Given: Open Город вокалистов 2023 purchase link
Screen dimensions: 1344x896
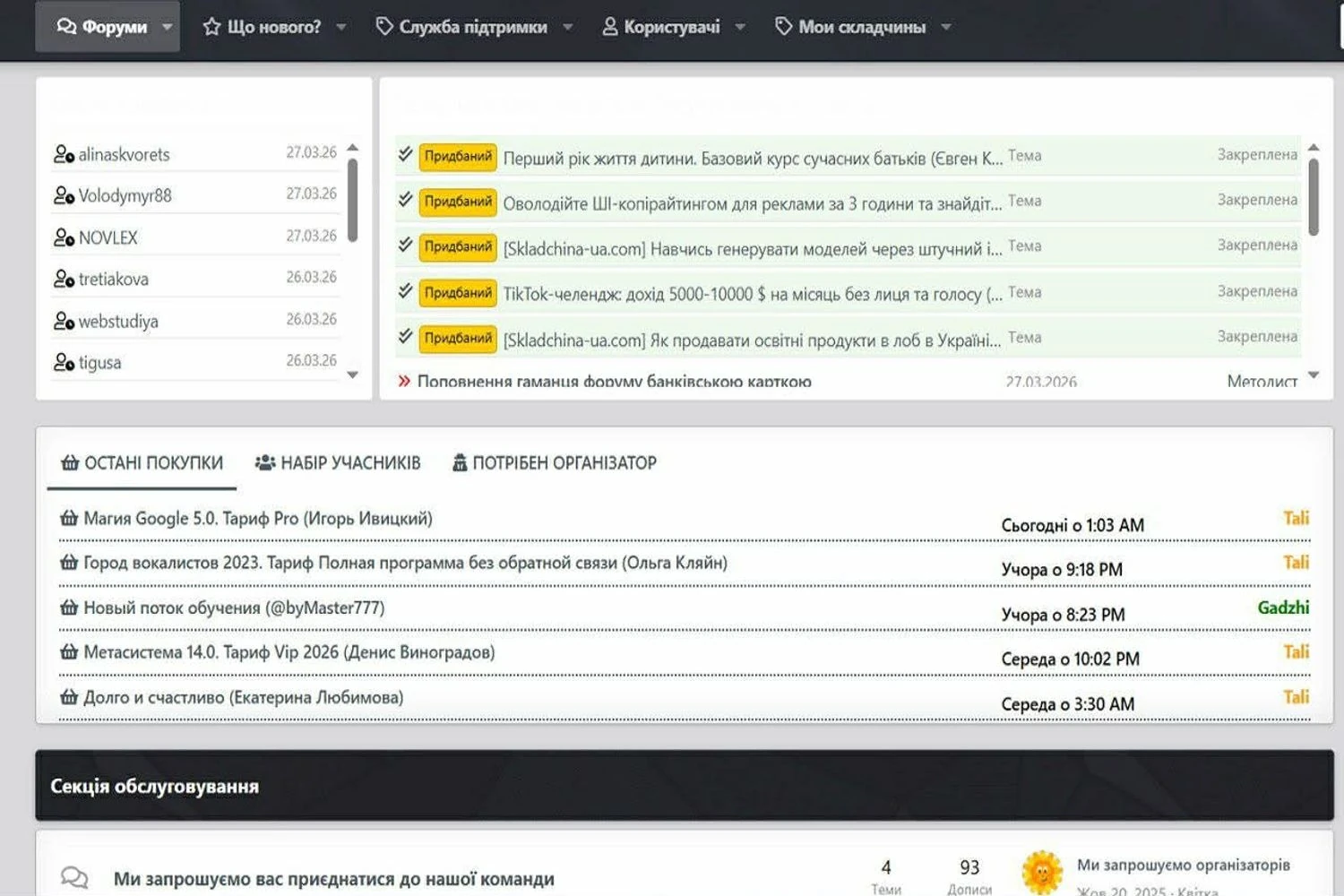Looking at the screenshot, I should click(405, 563).
